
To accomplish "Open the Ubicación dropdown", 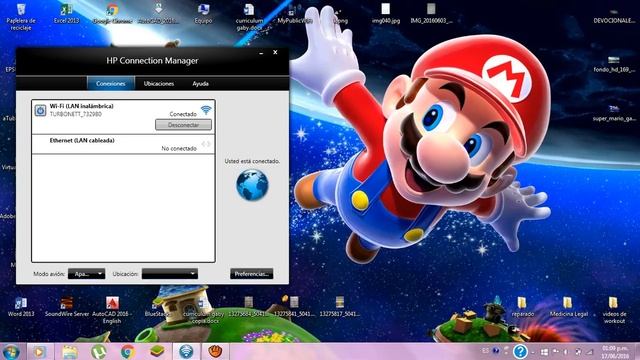I will 170,274.
